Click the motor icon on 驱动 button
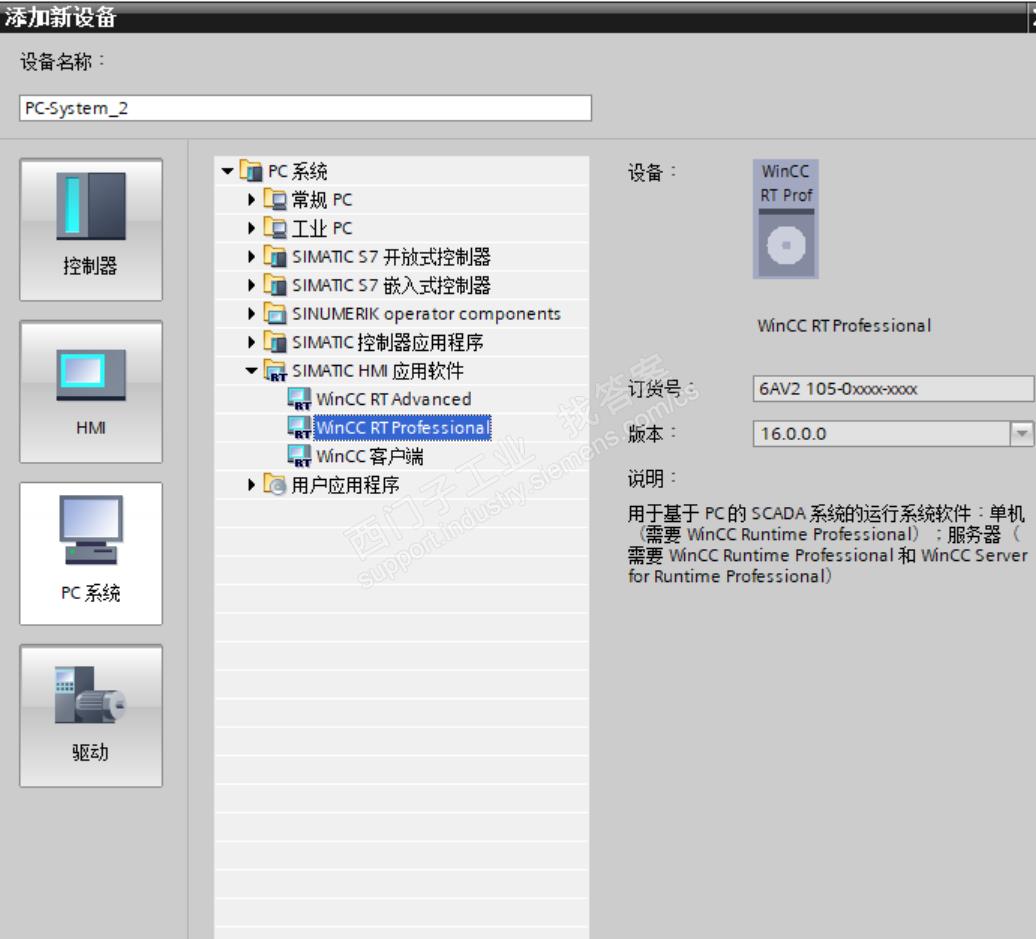Screen dimensions: 1036x939 91,695
